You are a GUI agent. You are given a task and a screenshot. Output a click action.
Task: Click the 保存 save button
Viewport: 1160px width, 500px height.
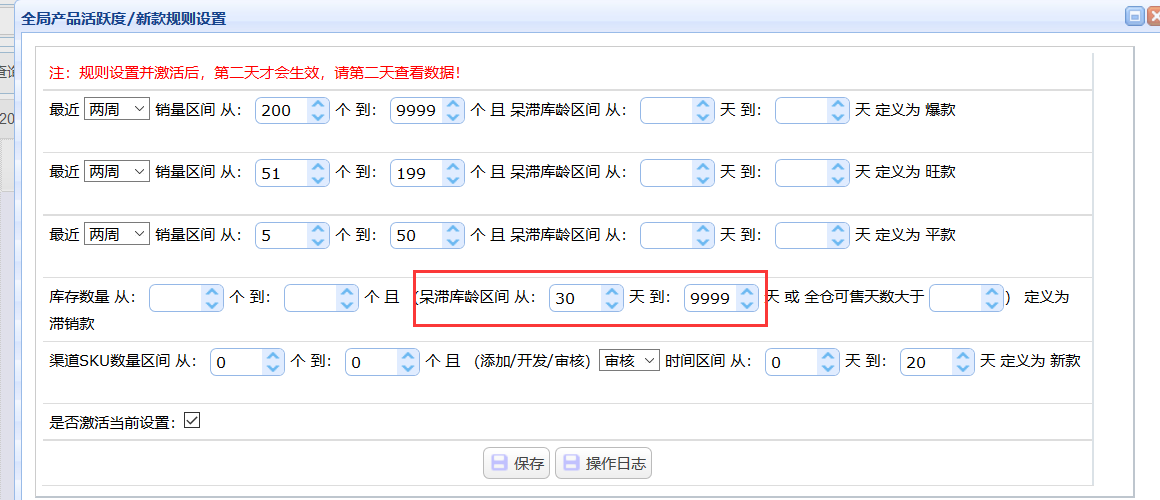[x=516, y=464]
